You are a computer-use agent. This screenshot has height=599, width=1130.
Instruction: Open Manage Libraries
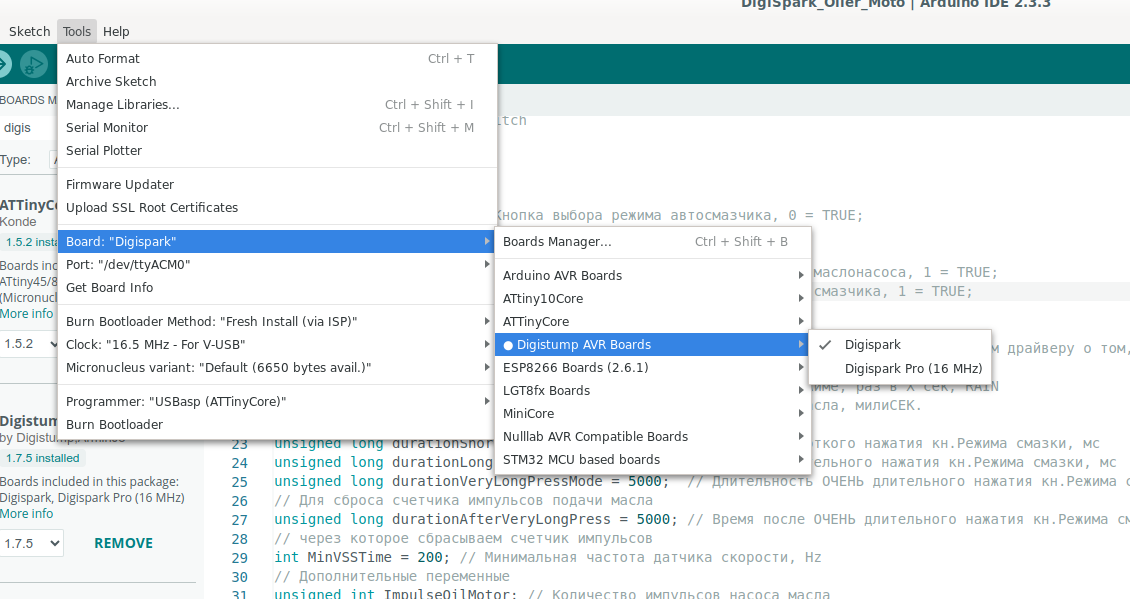(x=277, y=105)
